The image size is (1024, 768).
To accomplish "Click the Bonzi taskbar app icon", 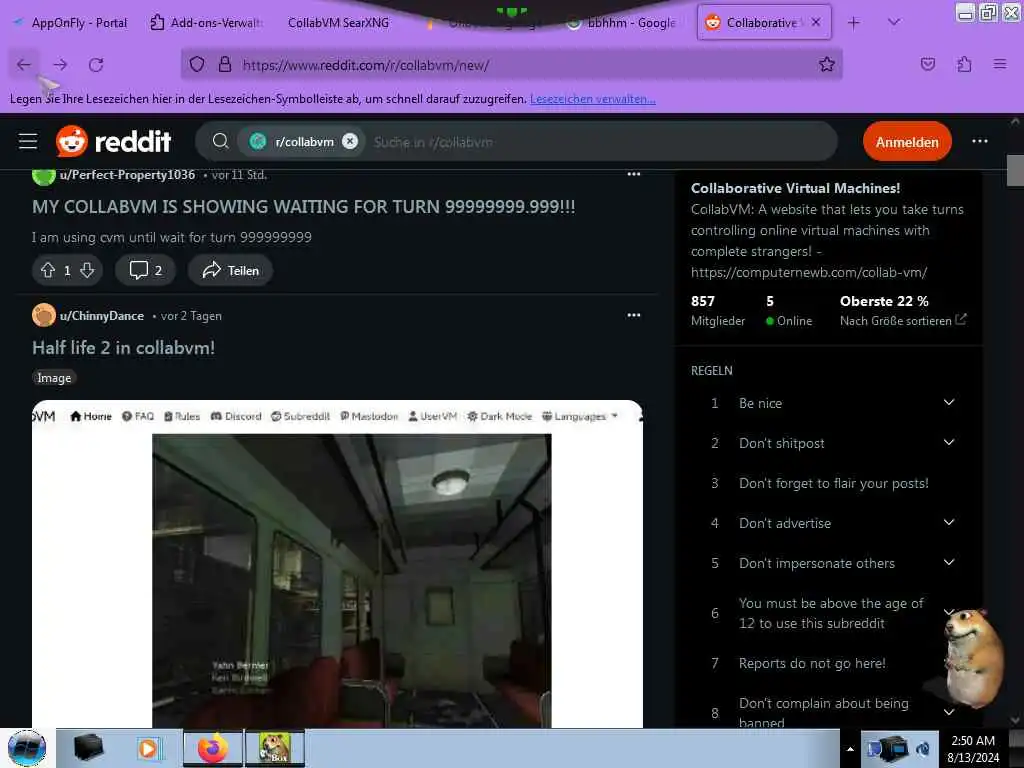I will [x=275, y=748].
